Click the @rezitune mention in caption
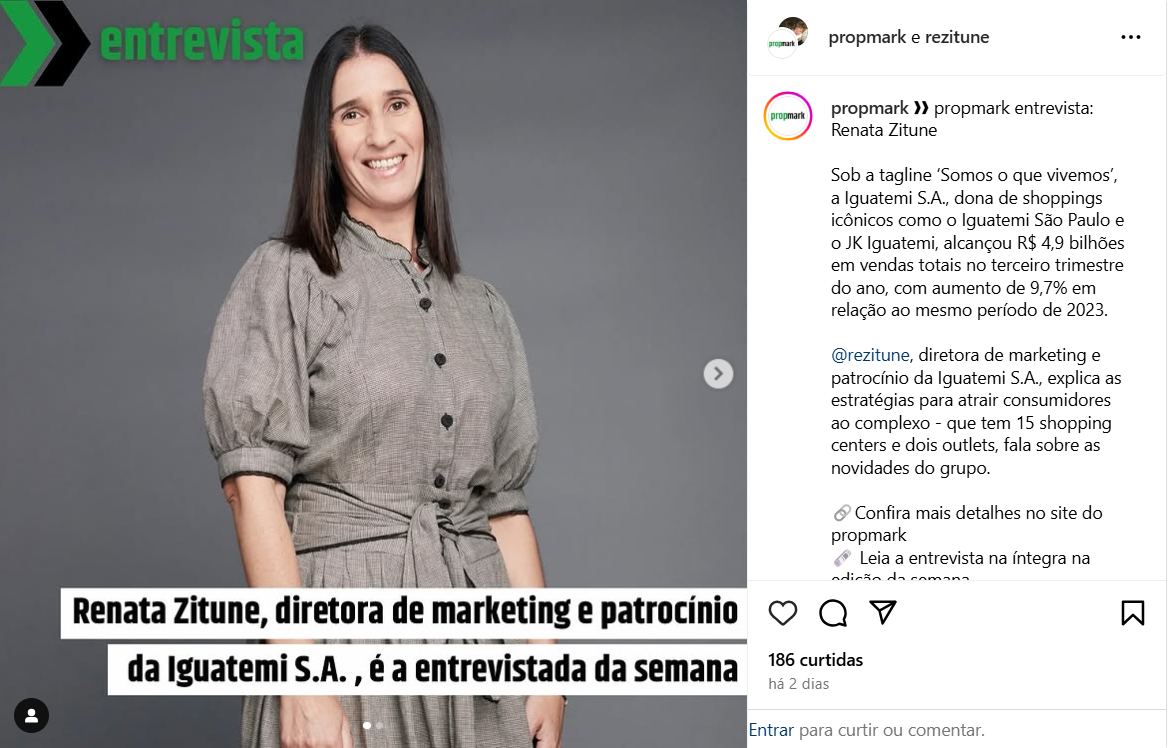Viewport: 1169px width, 748px height. coord(870,355)
